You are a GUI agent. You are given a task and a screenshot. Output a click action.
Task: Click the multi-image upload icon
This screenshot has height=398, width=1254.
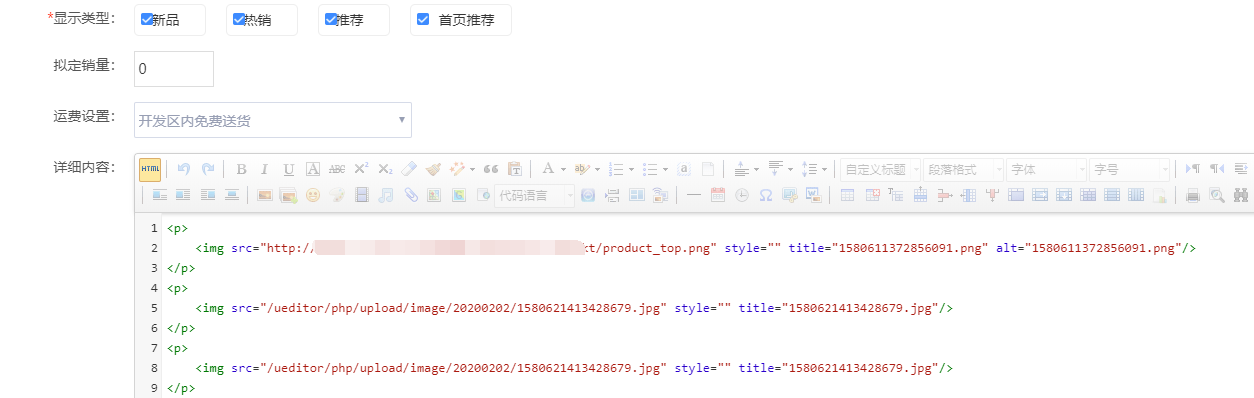(x=289, y=195)
